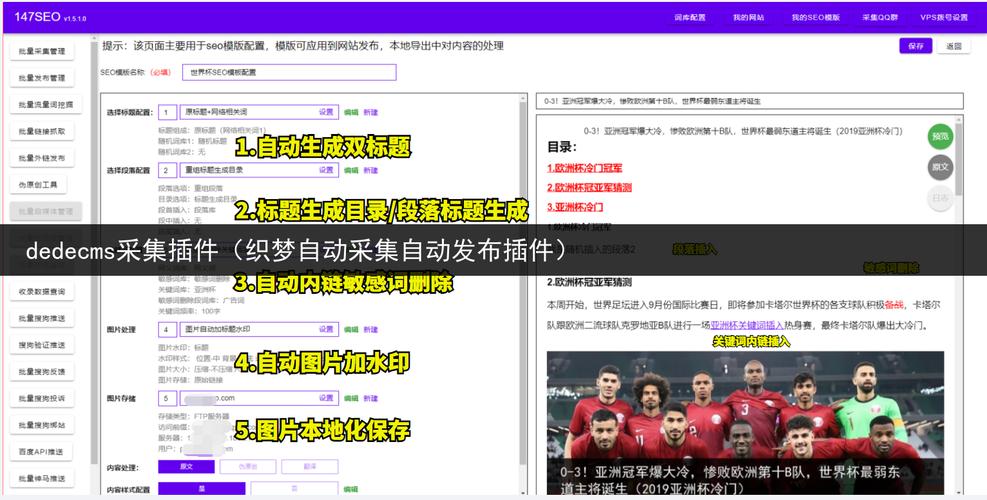The width and height of the screenshot is (987, 500).
Task: Click 新建 in the 图片处理 row
Action: [371, 330]
